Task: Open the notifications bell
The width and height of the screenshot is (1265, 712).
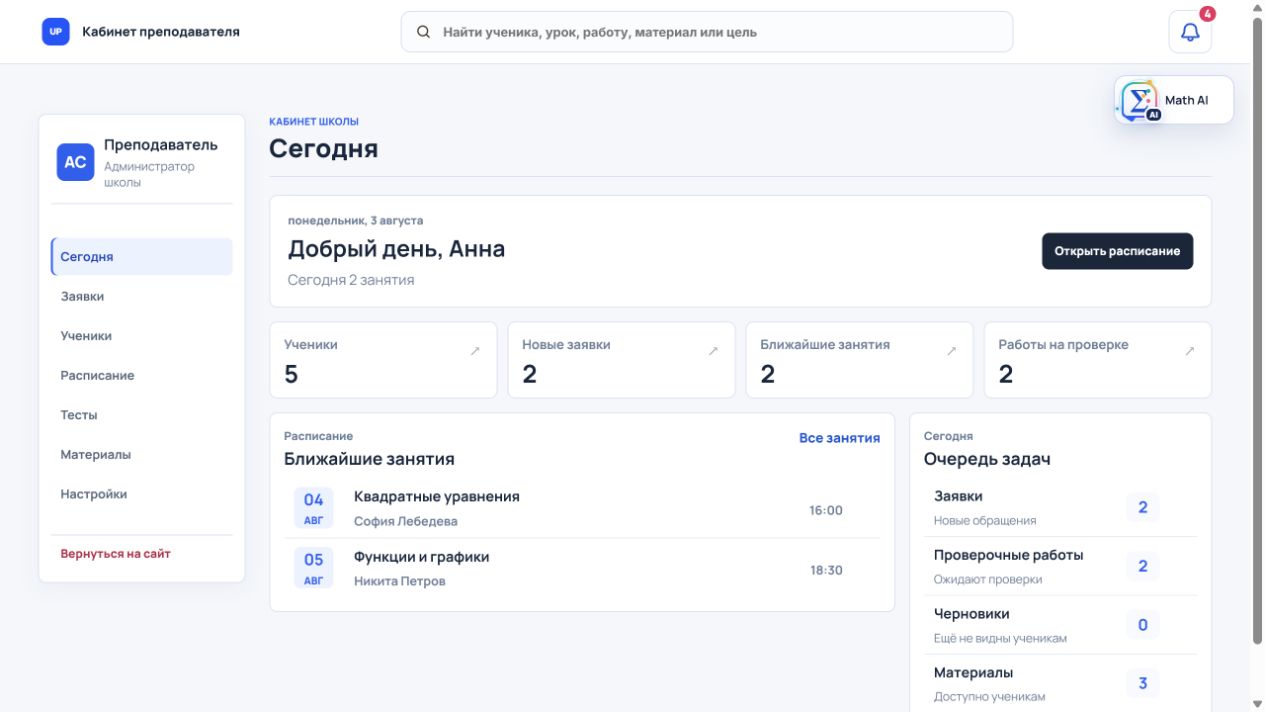Action: click(1190, 32)
